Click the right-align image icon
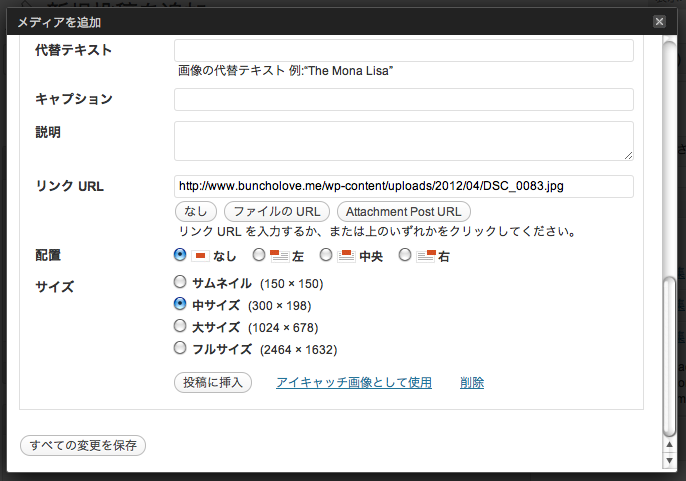 (x=426, y=256)
